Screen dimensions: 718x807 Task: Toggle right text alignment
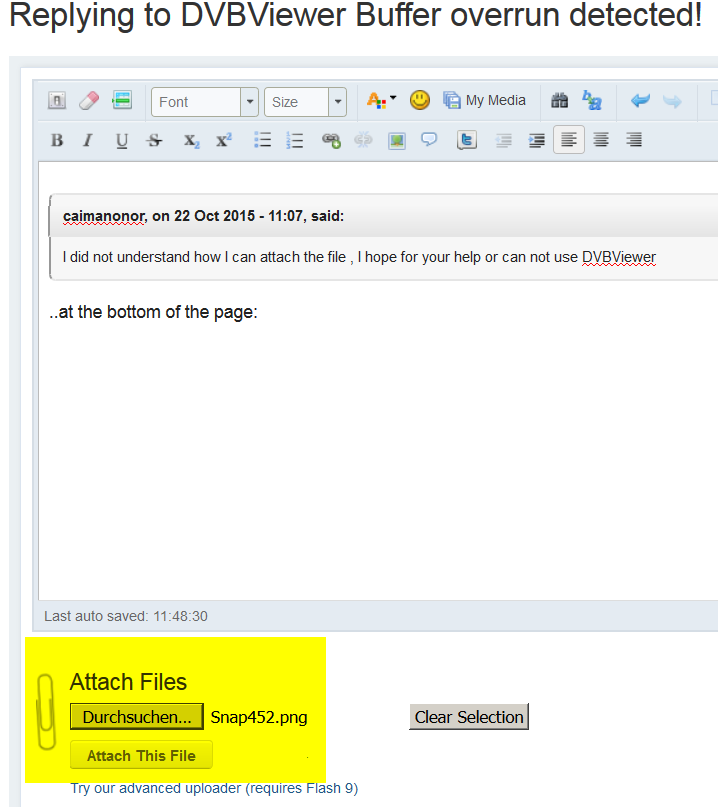[x=634, y=141]
